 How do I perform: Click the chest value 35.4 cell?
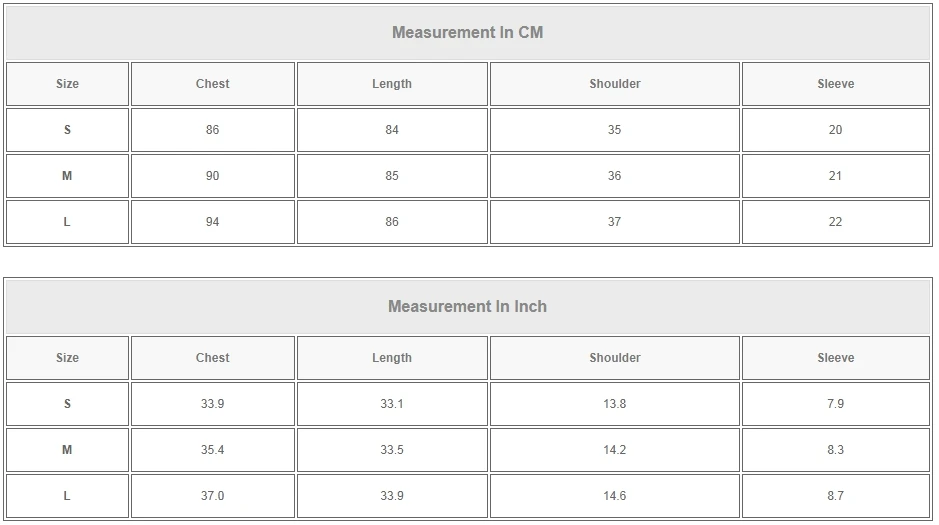(x=212, y=450)
